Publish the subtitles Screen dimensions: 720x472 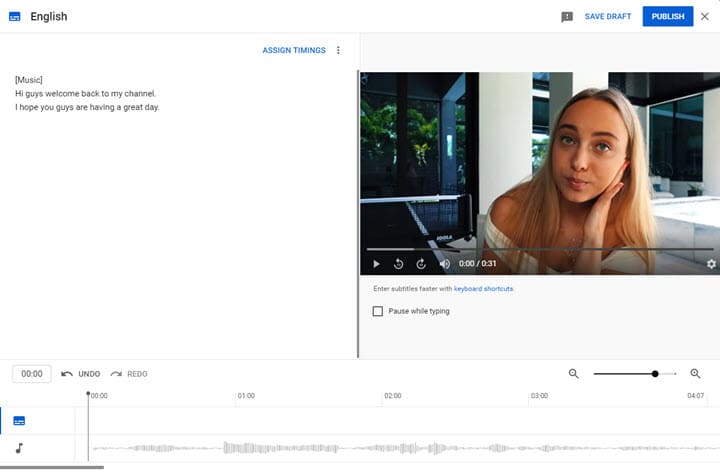point(667,17)
